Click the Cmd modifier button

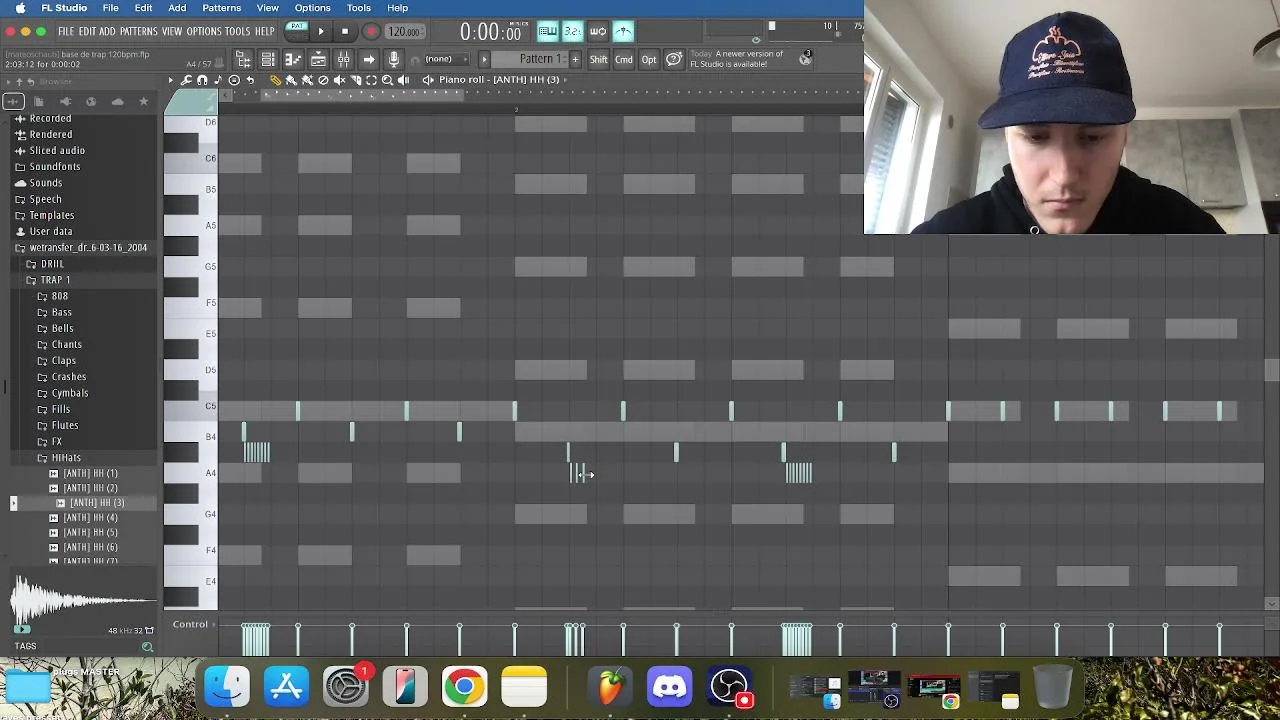click(x=624, y=60)
